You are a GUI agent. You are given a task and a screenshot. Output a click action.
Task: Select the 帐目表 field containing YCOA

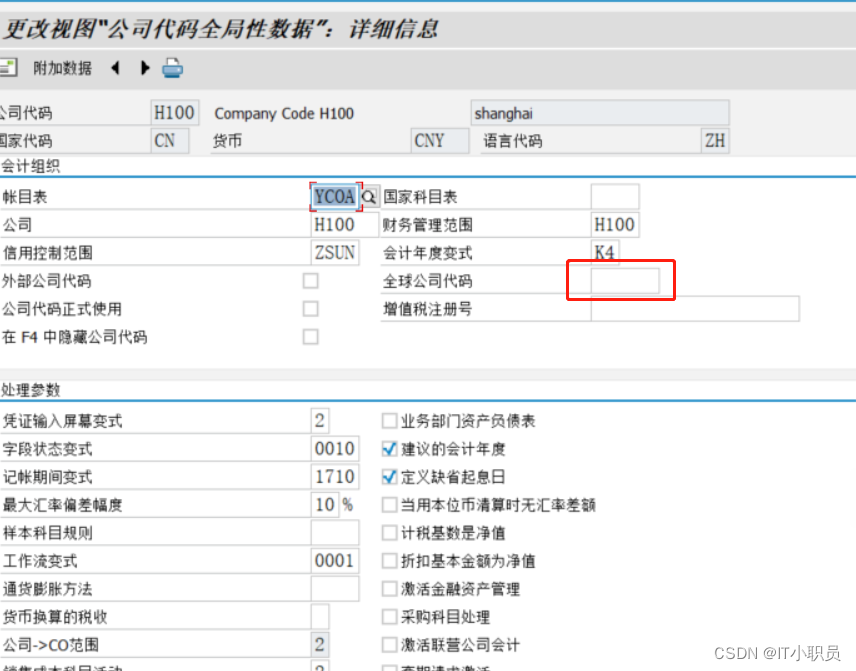(x=335, y=197)
